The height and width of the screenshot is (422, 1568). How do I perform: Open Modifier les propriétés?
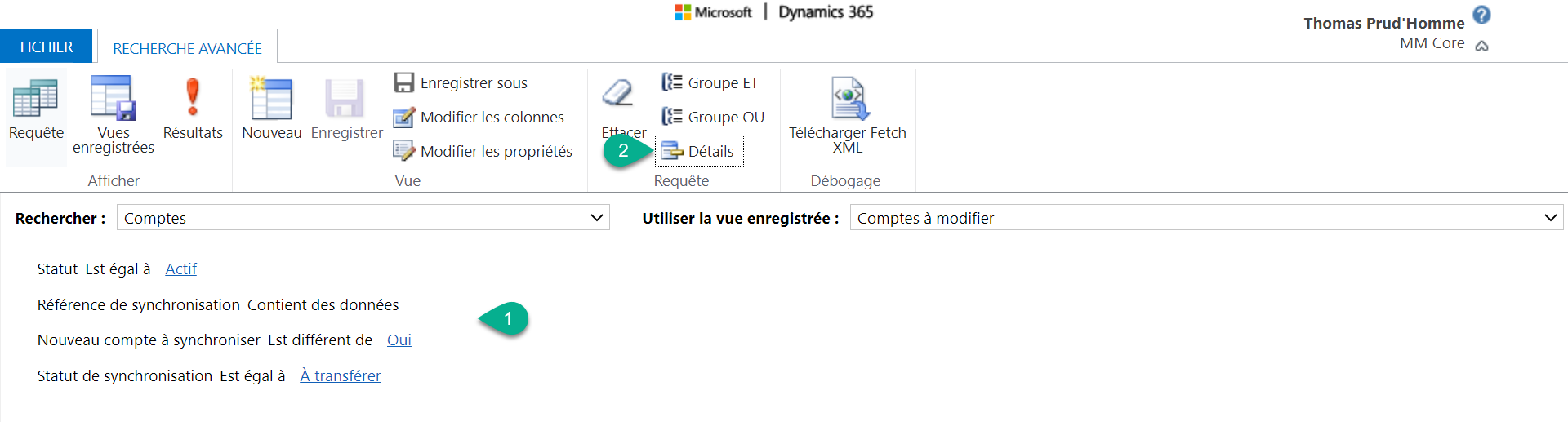point(483,152)
